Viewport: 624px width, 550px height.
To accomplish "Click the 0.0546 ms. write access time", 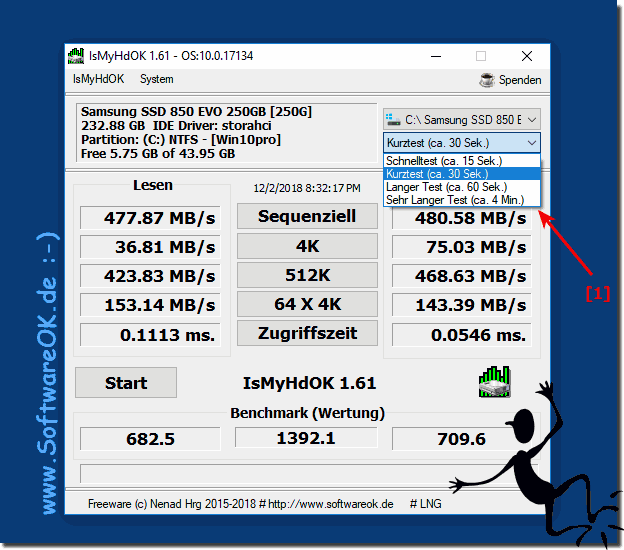I will pyautogui.click(x=462, y=335).
